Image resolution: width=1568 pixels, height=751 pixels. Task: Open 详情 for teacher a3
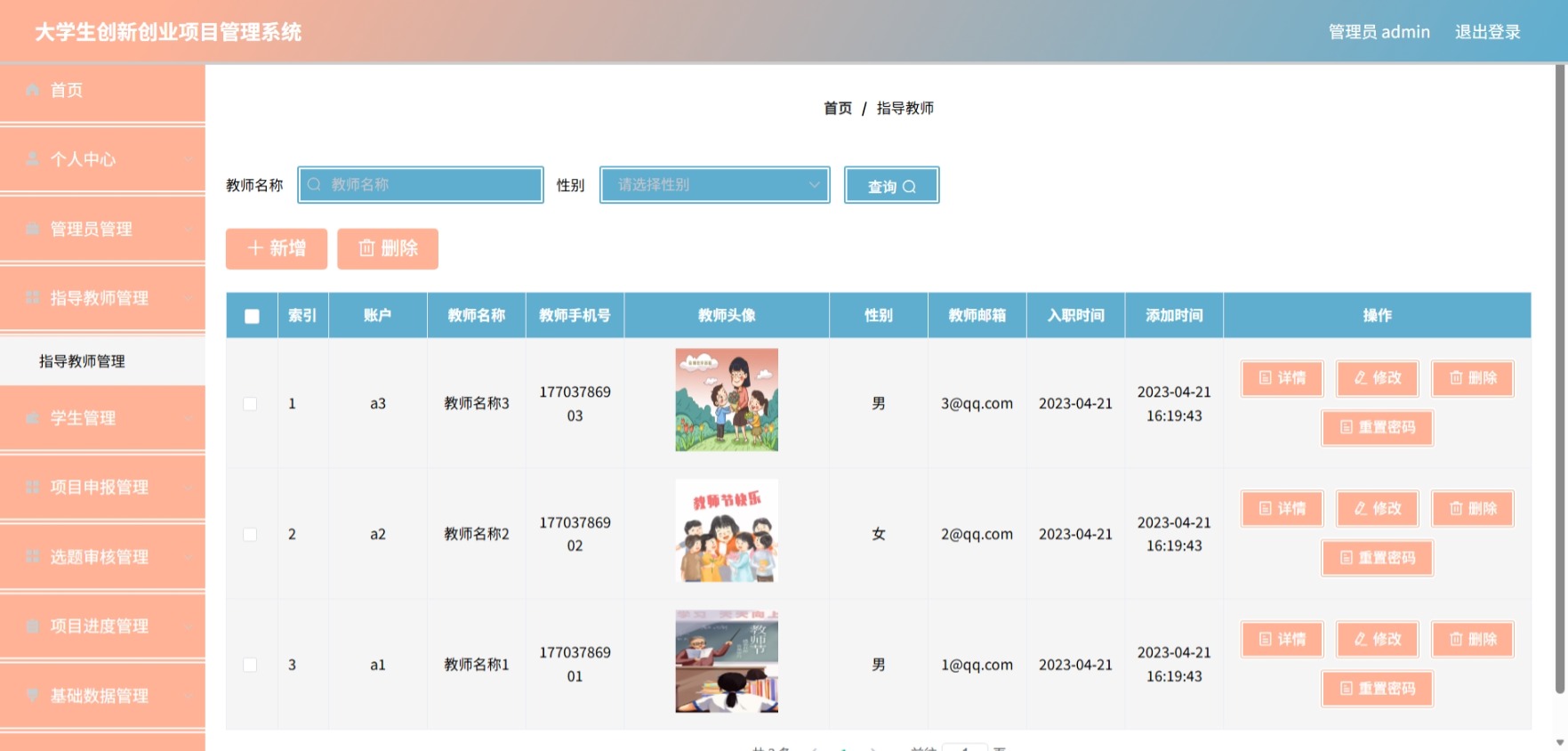point(1283,378)
